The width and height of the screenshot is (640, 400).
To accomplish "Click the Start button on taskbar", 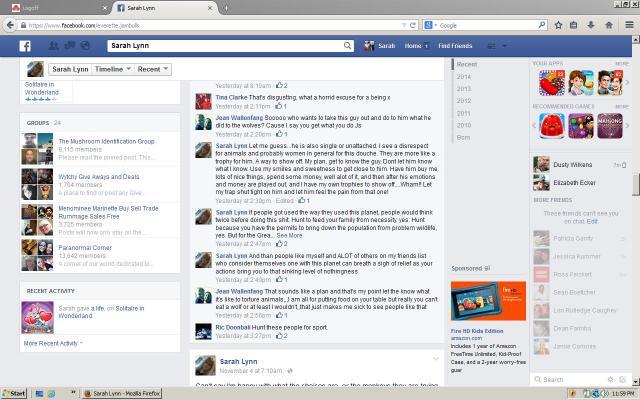I will [x=13, y=393].
